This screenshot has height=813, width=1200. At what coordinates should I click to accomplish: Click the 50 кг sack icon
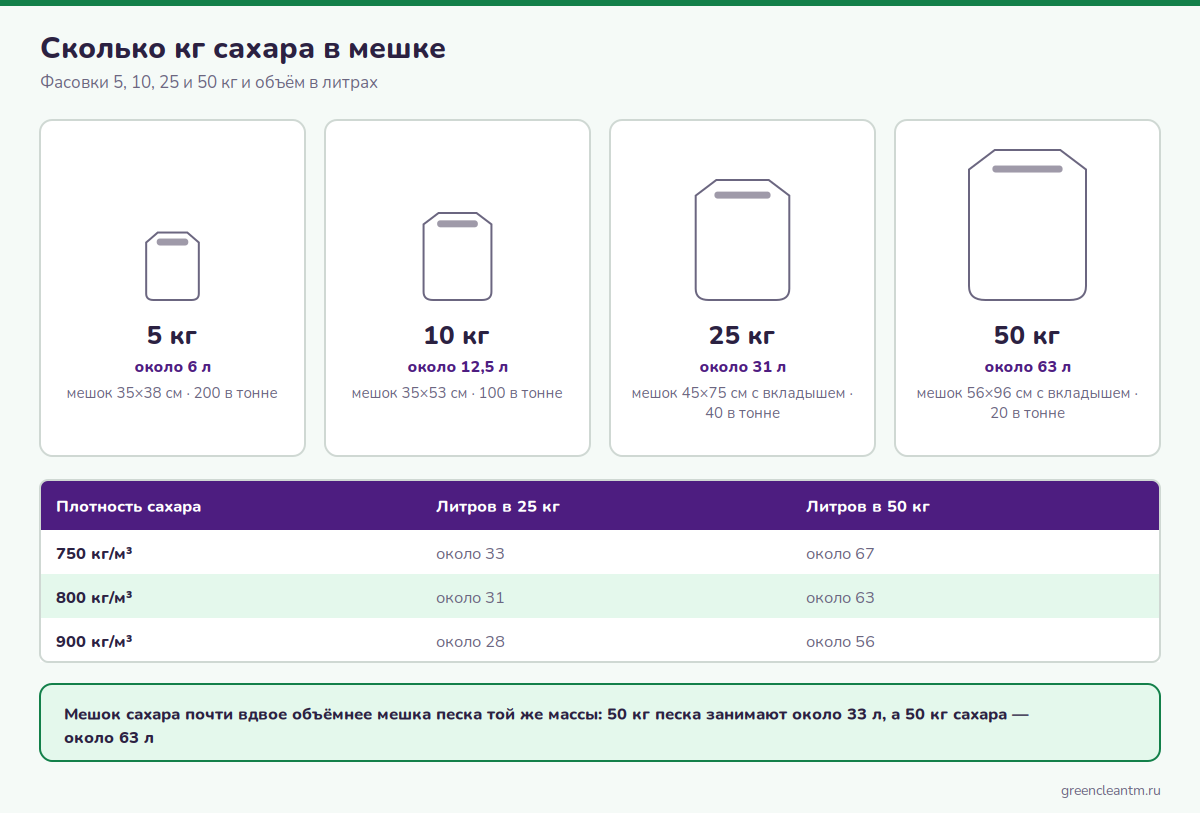[1027, 225]
